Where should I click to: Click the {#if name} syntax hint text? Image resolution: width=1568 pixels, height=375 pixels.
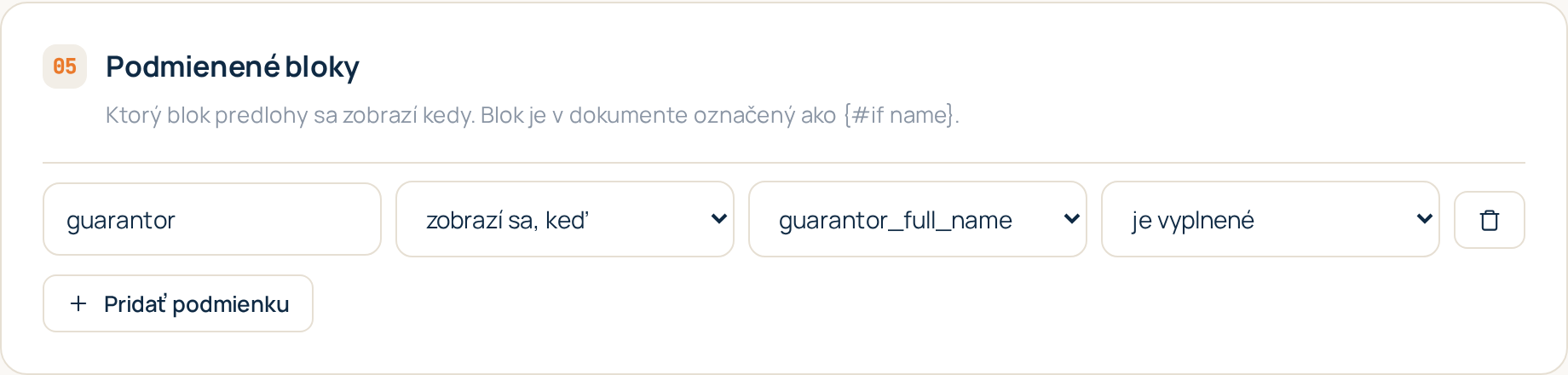(901, 115)
